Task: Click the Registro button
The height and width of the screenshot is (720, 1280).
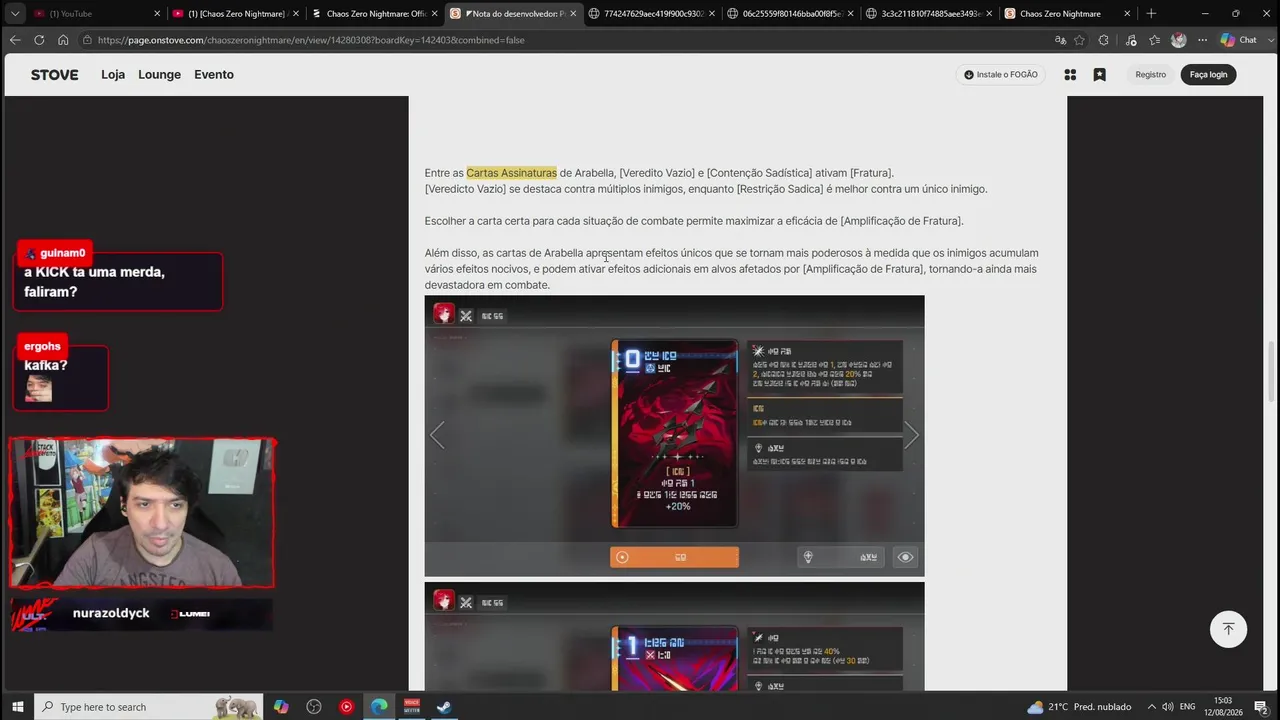Action: coord(1150,75)
